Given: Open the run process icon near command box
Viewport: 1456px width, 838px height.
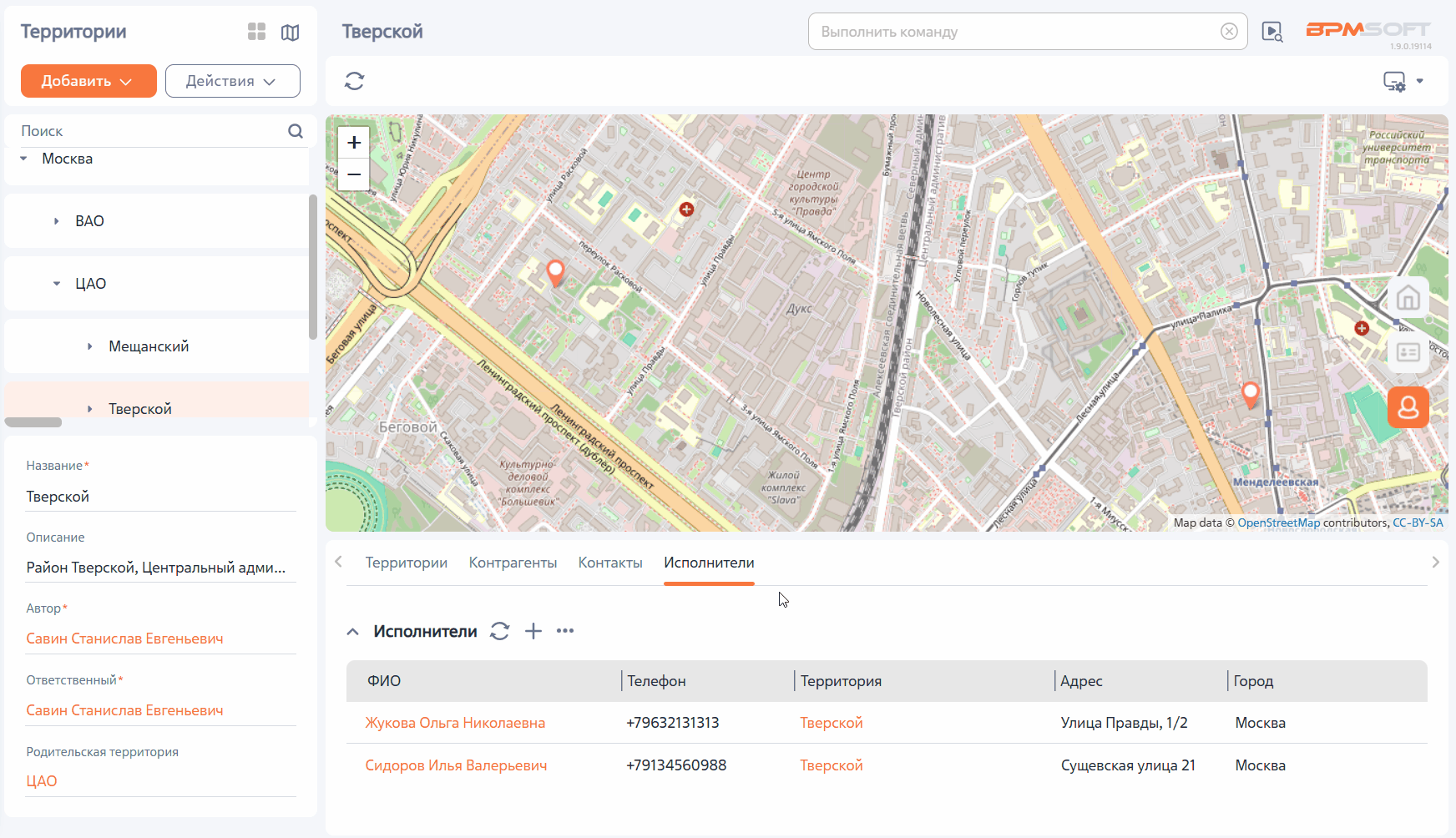Looking at the screenshot, I should (1272, 32).
